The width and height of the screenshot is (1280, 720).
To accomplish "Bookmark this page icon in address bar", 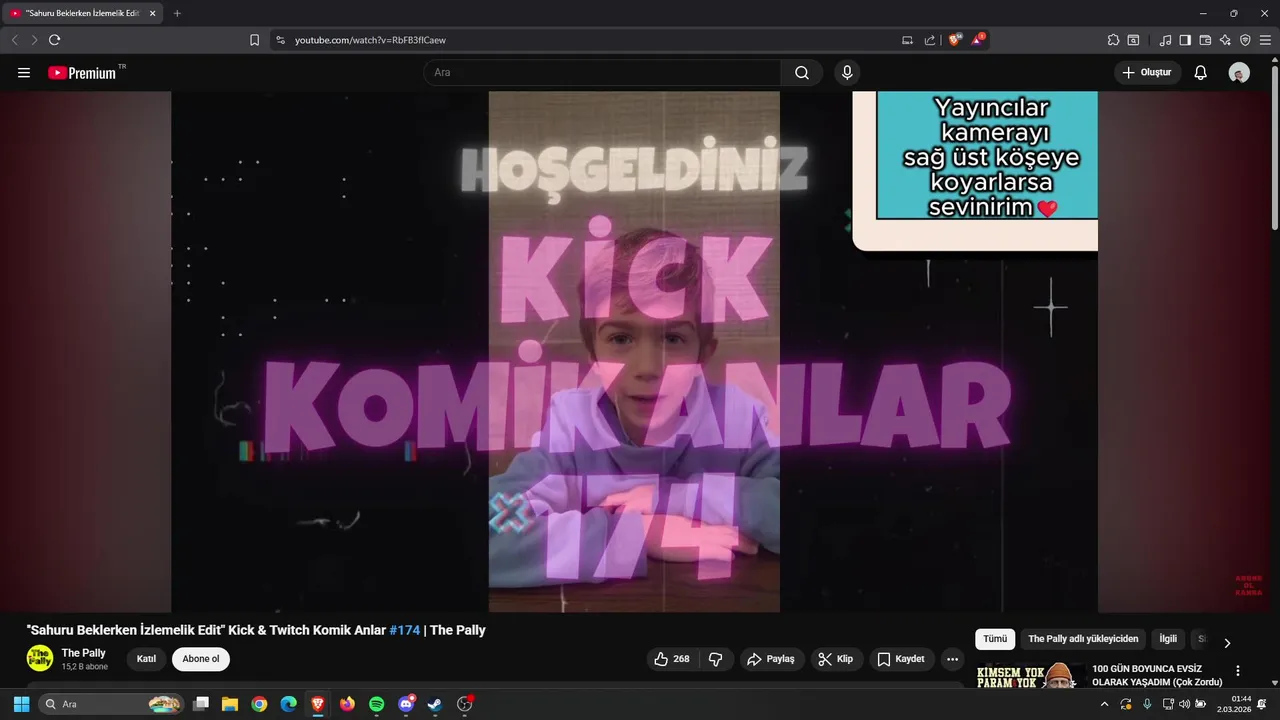I will pyautogui.click(x=254, y=40).
